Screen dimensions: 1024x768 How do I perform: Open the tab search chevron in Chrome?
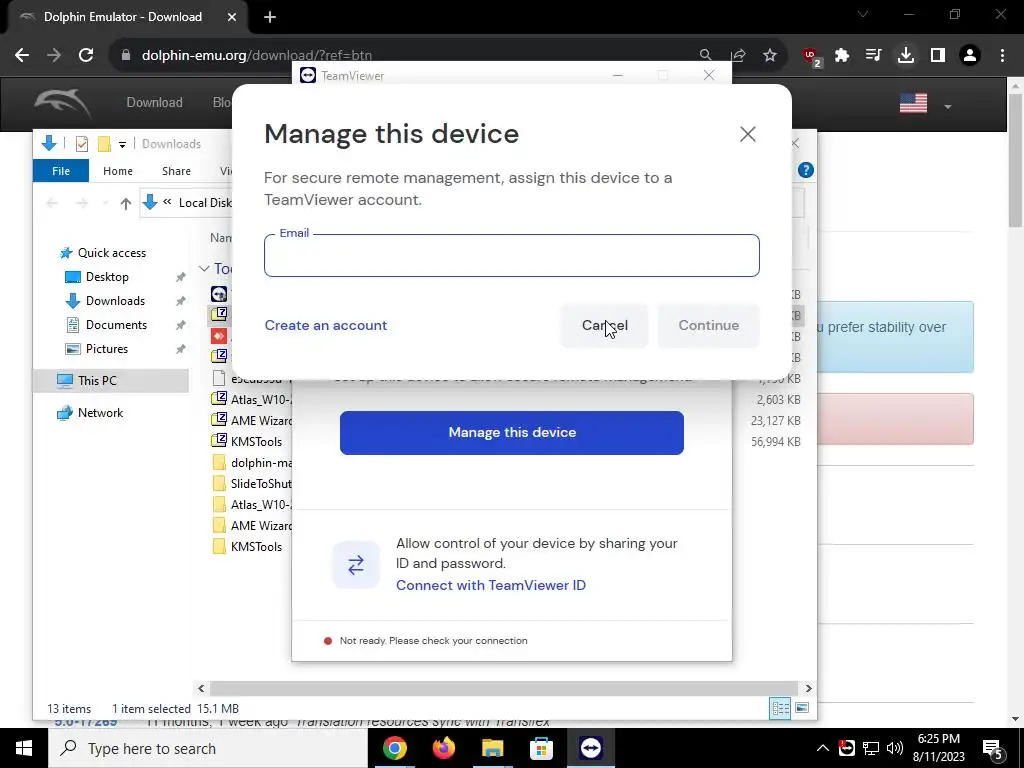tap(863, 14)
